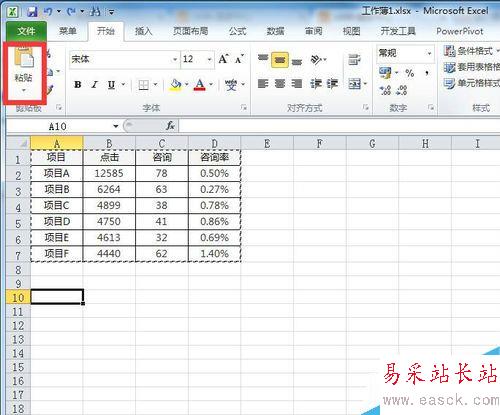The image size is (500, 415).
Task: Save the workbook via quick access toolbar
Action: tap(32, 12)
